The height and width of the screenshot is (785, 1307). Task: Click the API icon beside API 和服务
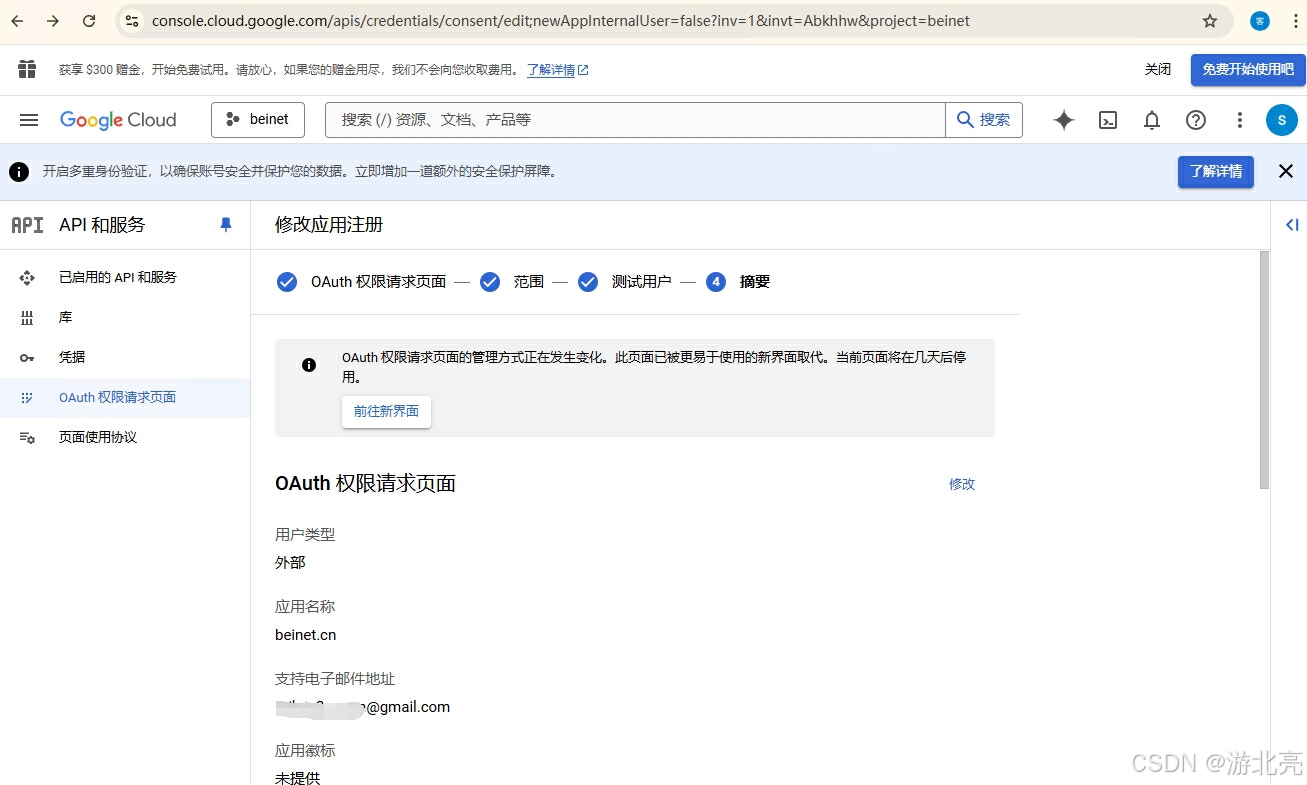point(27,225)
